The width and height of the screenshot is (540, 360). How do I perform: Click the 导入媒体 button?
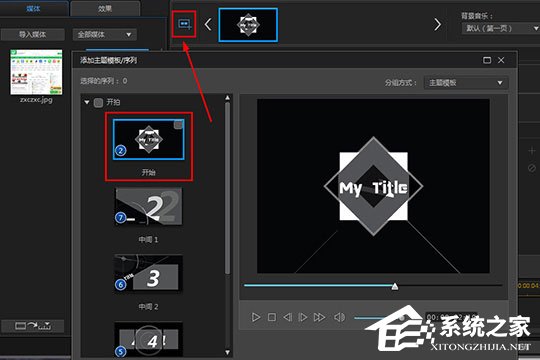pos(32,34)
